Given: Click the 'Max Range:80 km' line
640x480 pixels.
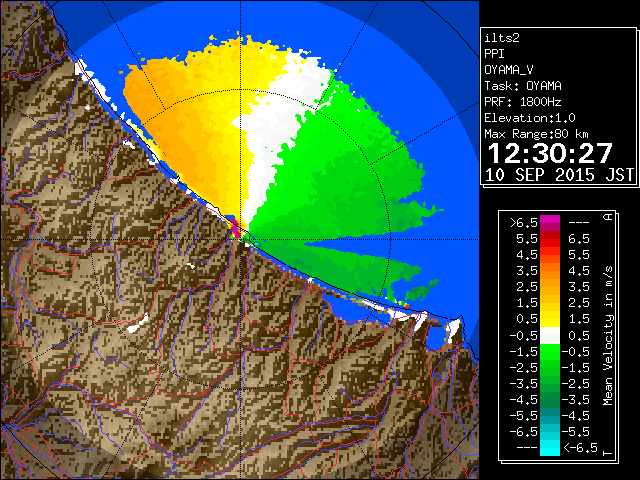Looking at the screenshot, I should coord(536,134).
